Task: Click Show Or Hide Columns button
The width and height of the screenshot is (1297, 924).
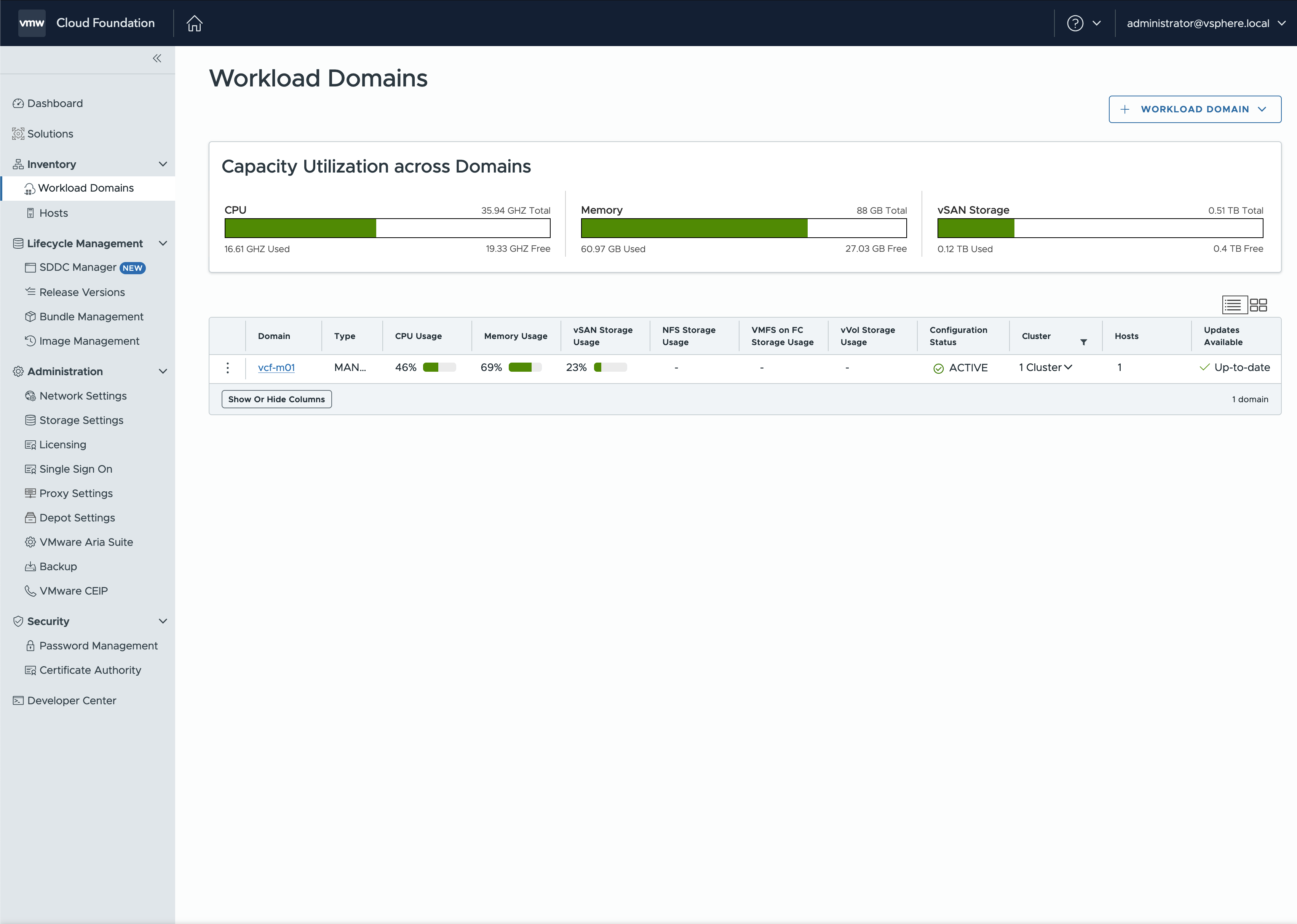Action: [x=276, y=400]
